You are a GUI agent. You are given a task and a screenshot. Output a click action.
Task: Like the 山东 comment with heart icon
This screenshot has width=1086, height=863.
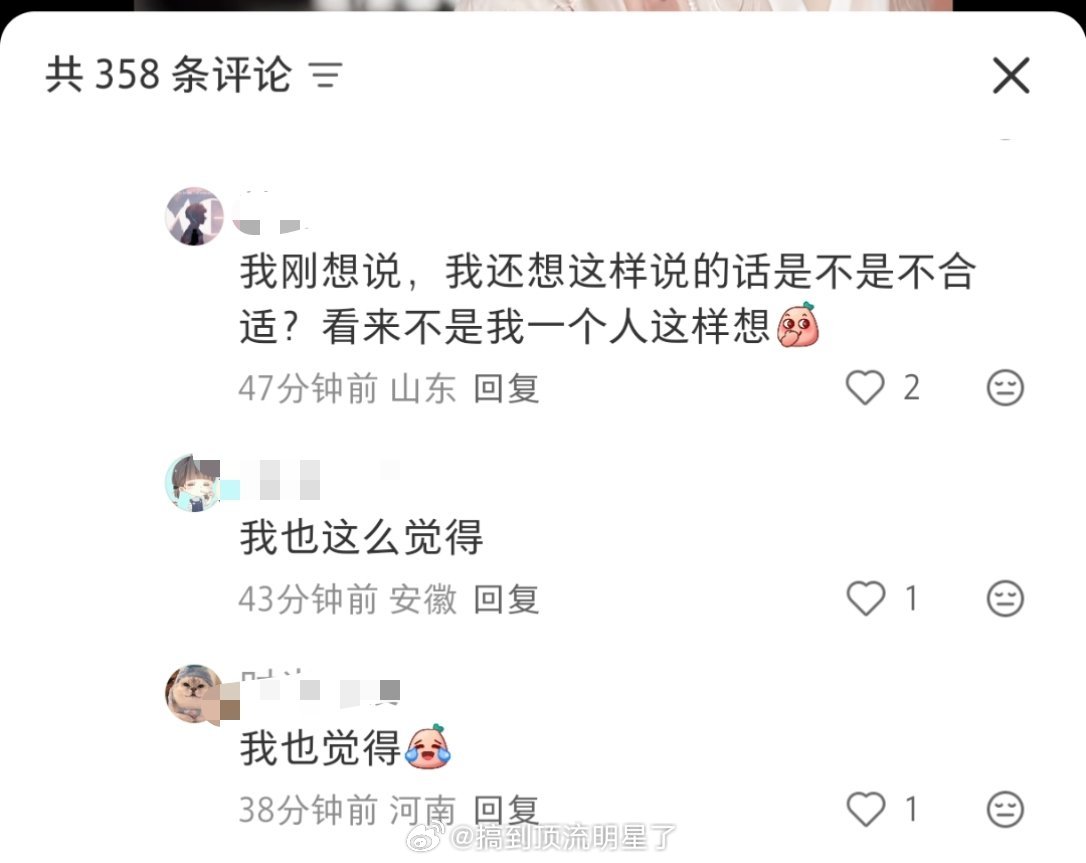(865, 387)
